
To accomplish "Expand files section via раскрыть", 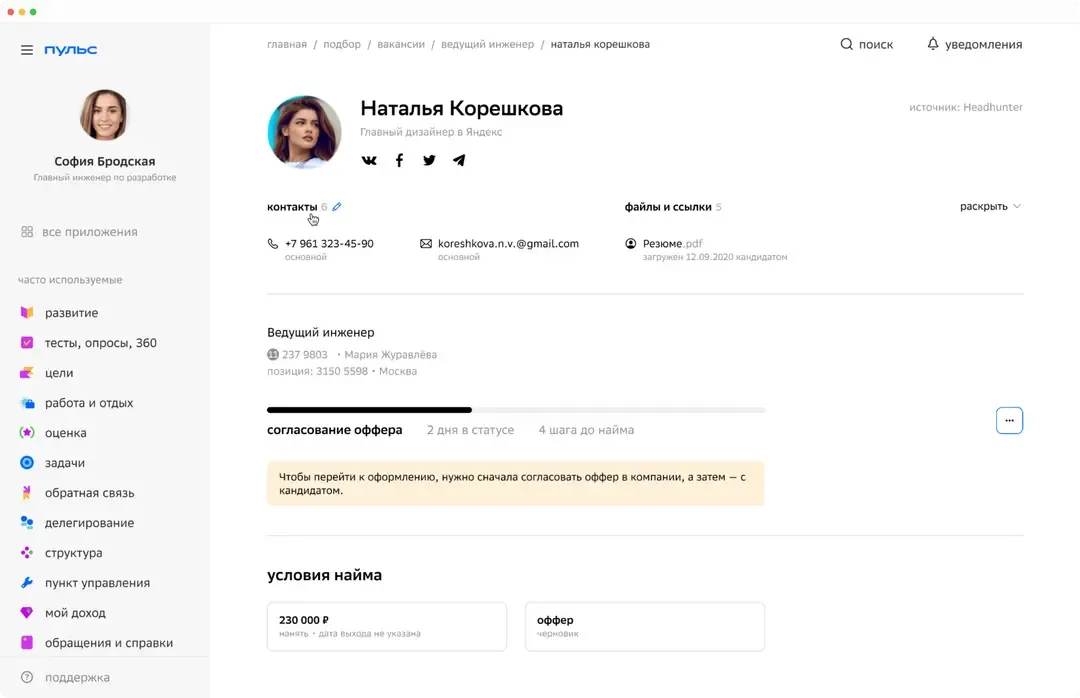I will (990, 206).
